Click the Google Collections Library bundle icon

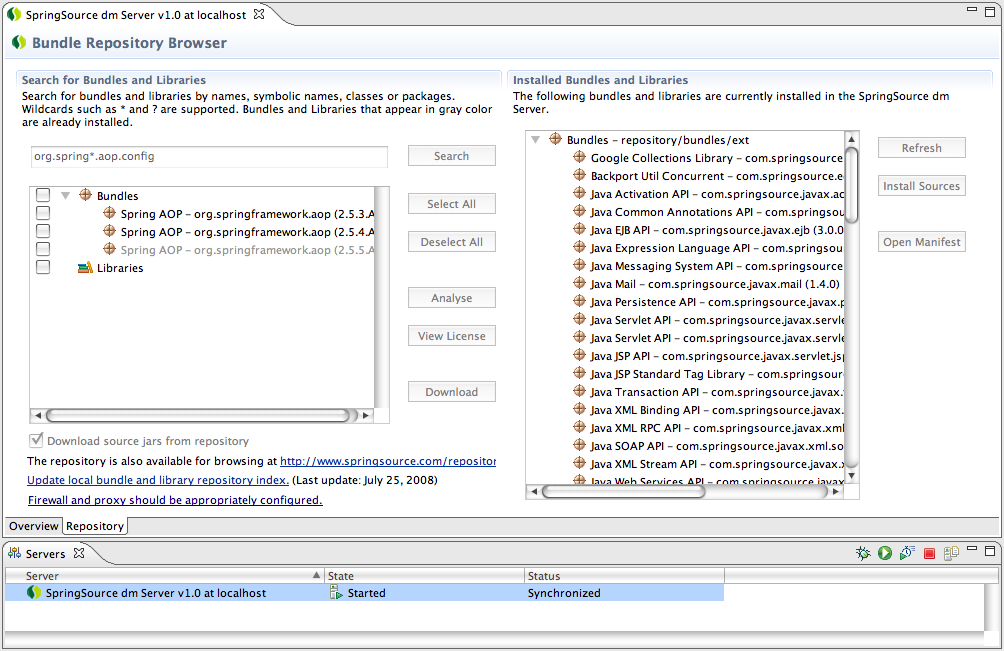click(x=579, y=157)
